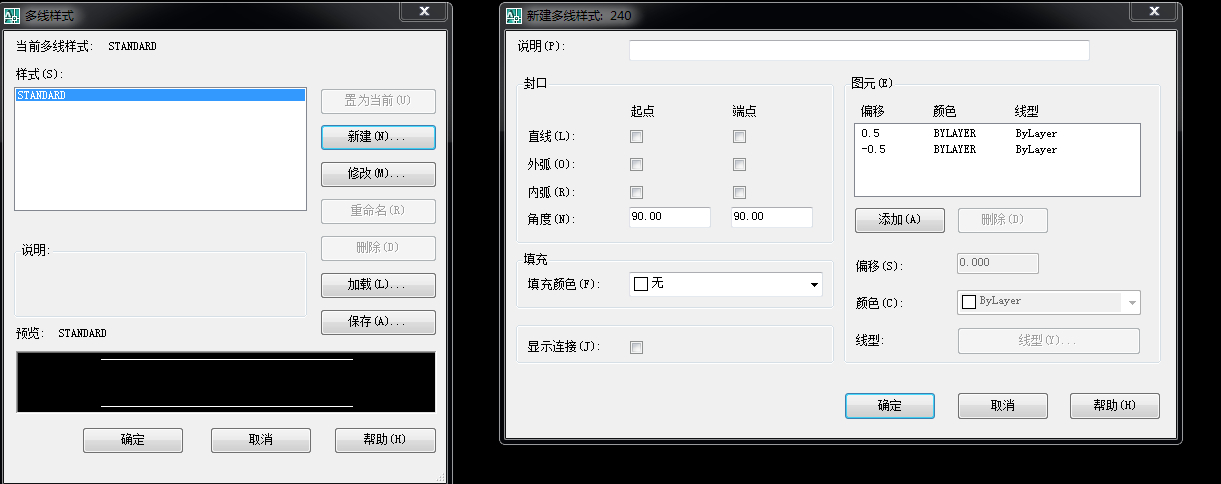Click 重命名(R) button
Image resolution: width=1221 pixels, height=484 pixels.
click(378, 211)
